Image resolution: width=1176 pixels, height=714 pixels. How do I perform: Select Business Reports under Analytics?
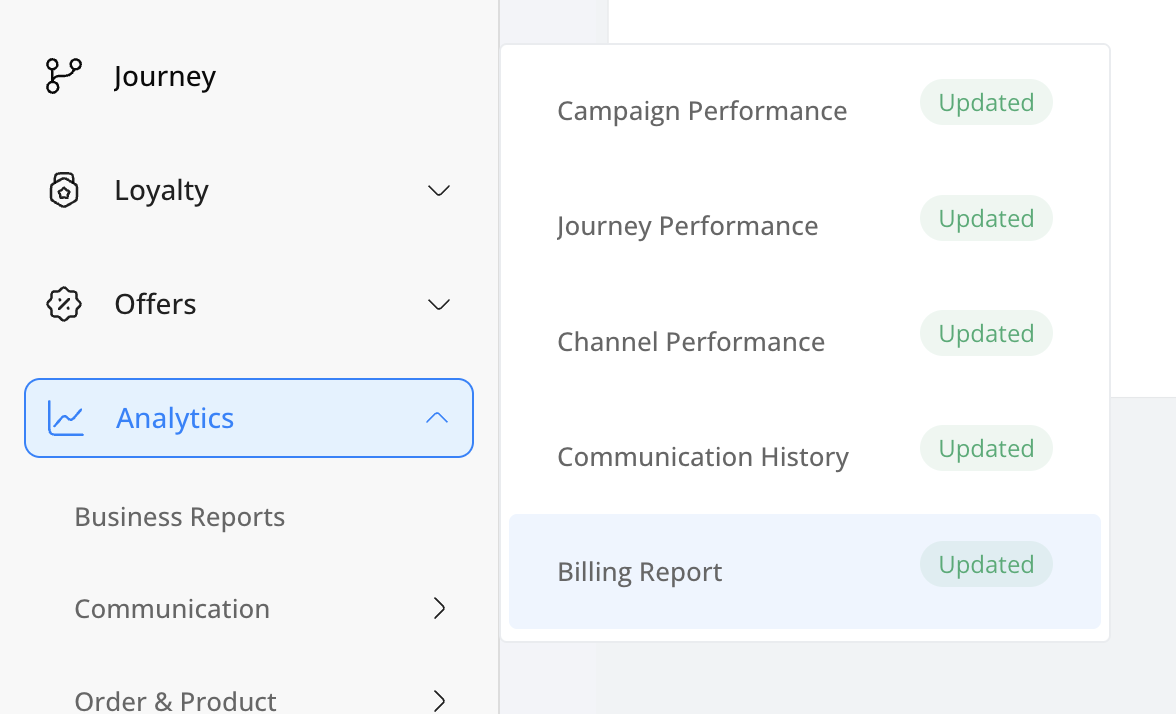click(x=180, y=517)
